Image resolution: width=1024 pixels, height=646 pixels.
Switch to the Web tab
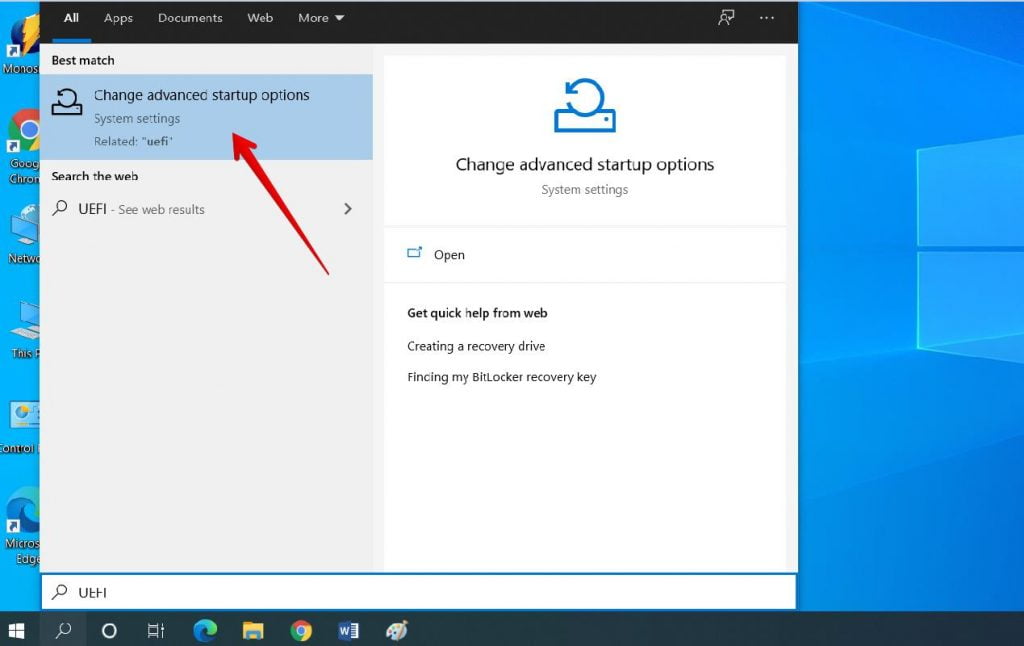point(260,18)
